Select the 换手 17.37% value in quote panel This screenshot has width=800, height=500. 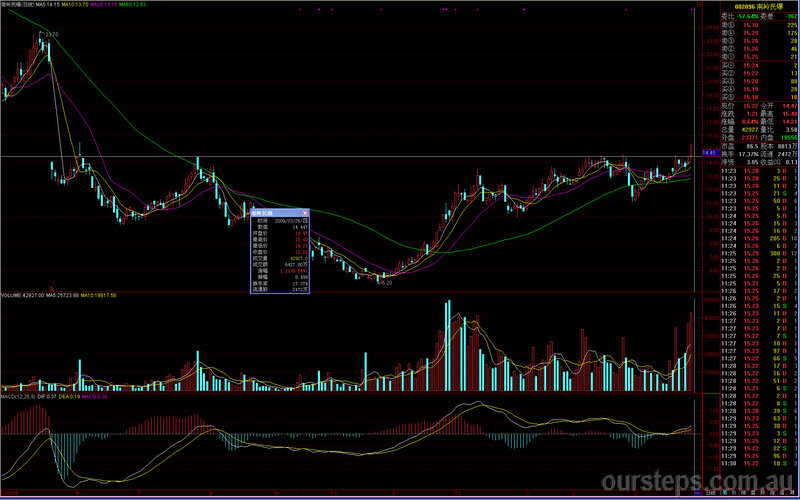749,154
